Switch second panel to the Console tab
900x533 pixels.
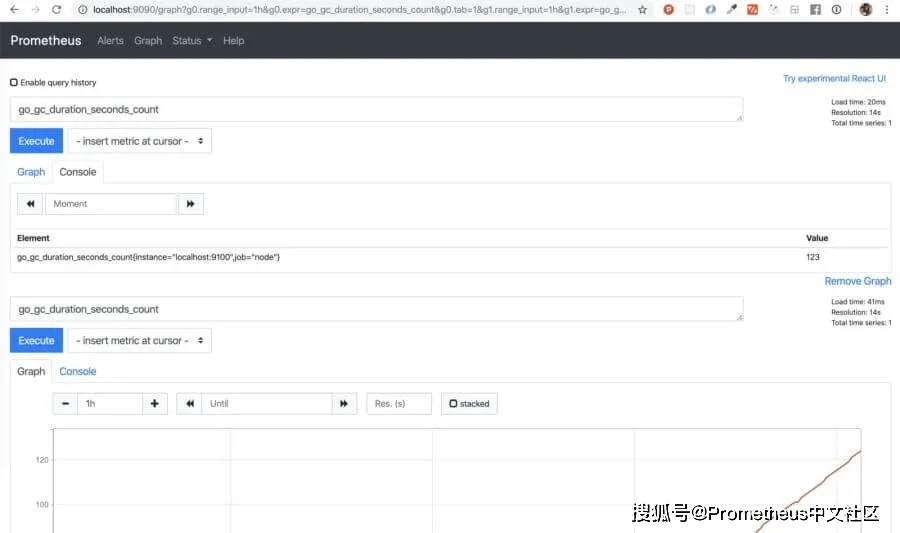pos(78,372)
